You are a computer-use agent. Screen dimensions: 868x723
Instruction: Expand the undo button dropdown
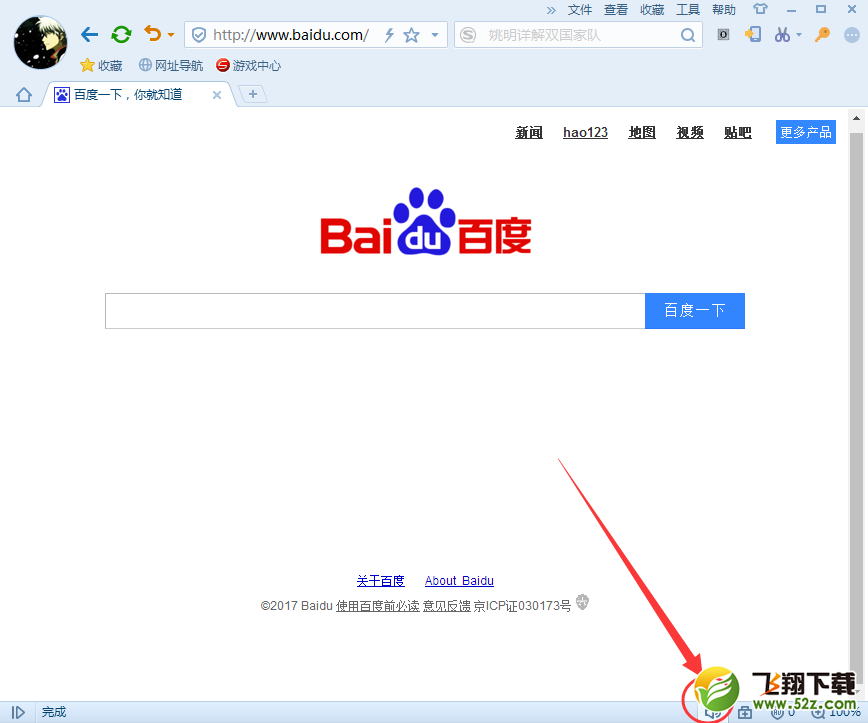(x=169, y=34)
